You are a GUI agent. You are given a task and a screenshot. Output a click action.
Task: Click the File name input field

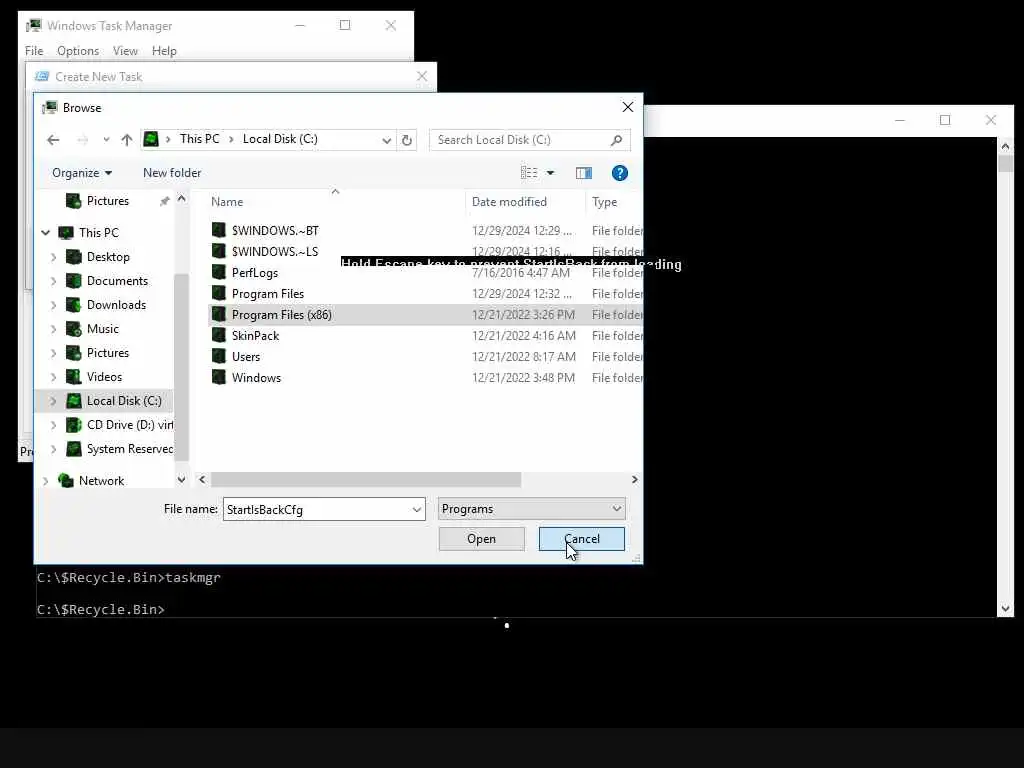tap(317, 509)
